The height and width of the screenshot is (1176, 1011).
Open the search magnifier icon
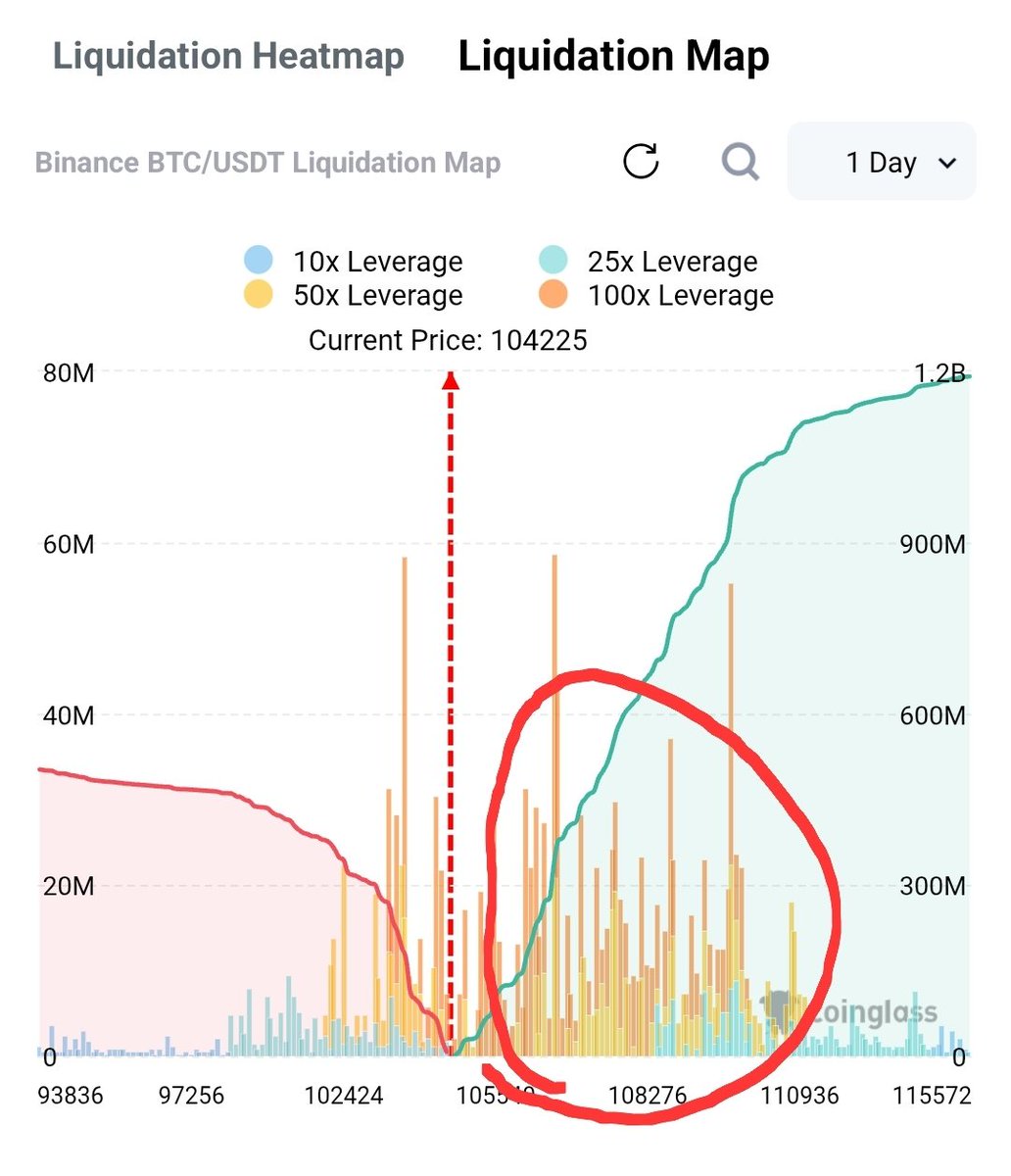pyautogui.click(x=741, y=161)
